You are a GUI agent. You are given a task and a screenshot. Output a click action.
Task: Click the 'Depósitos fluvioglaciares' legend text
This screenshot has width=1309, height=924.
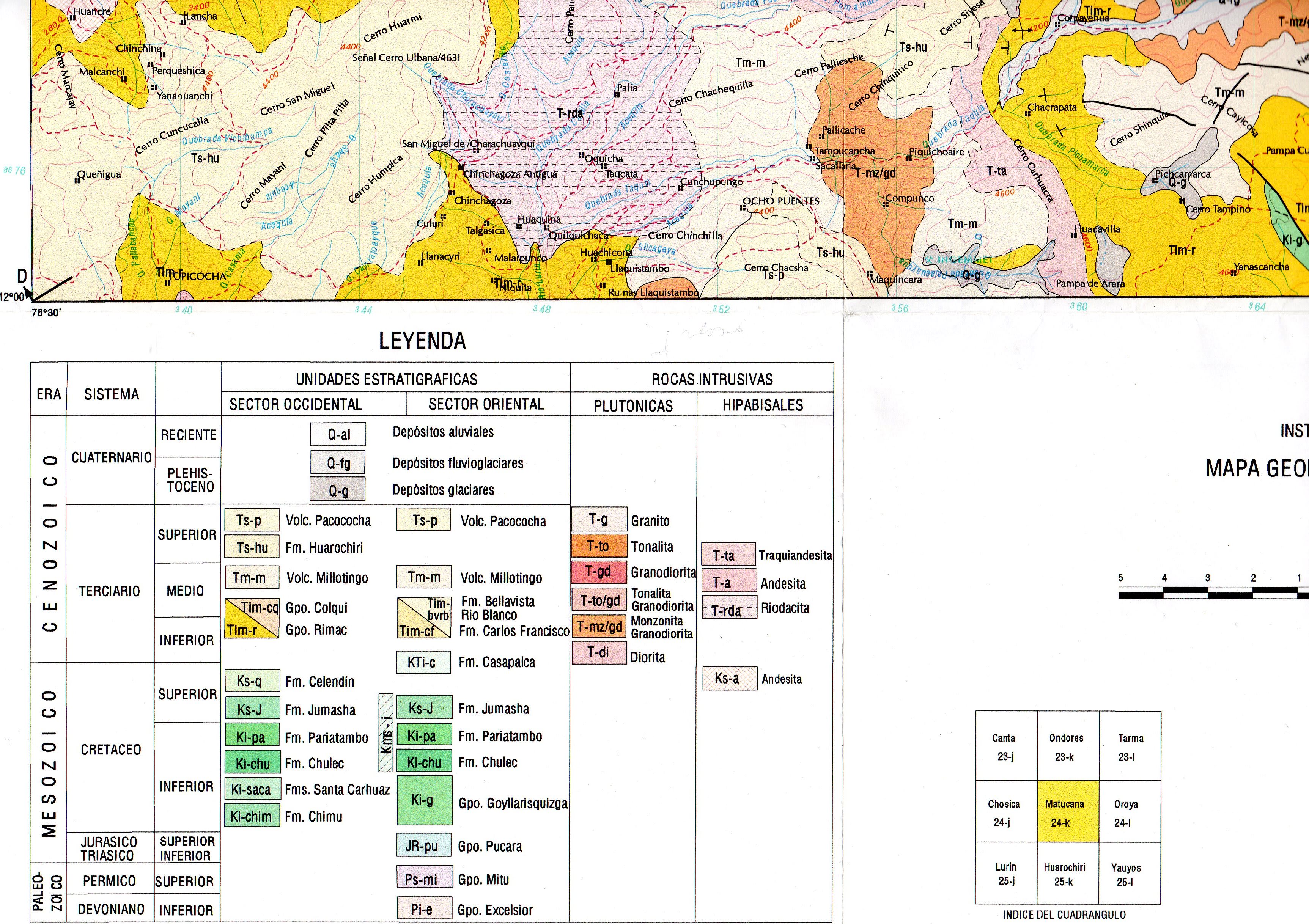point(458,463)
